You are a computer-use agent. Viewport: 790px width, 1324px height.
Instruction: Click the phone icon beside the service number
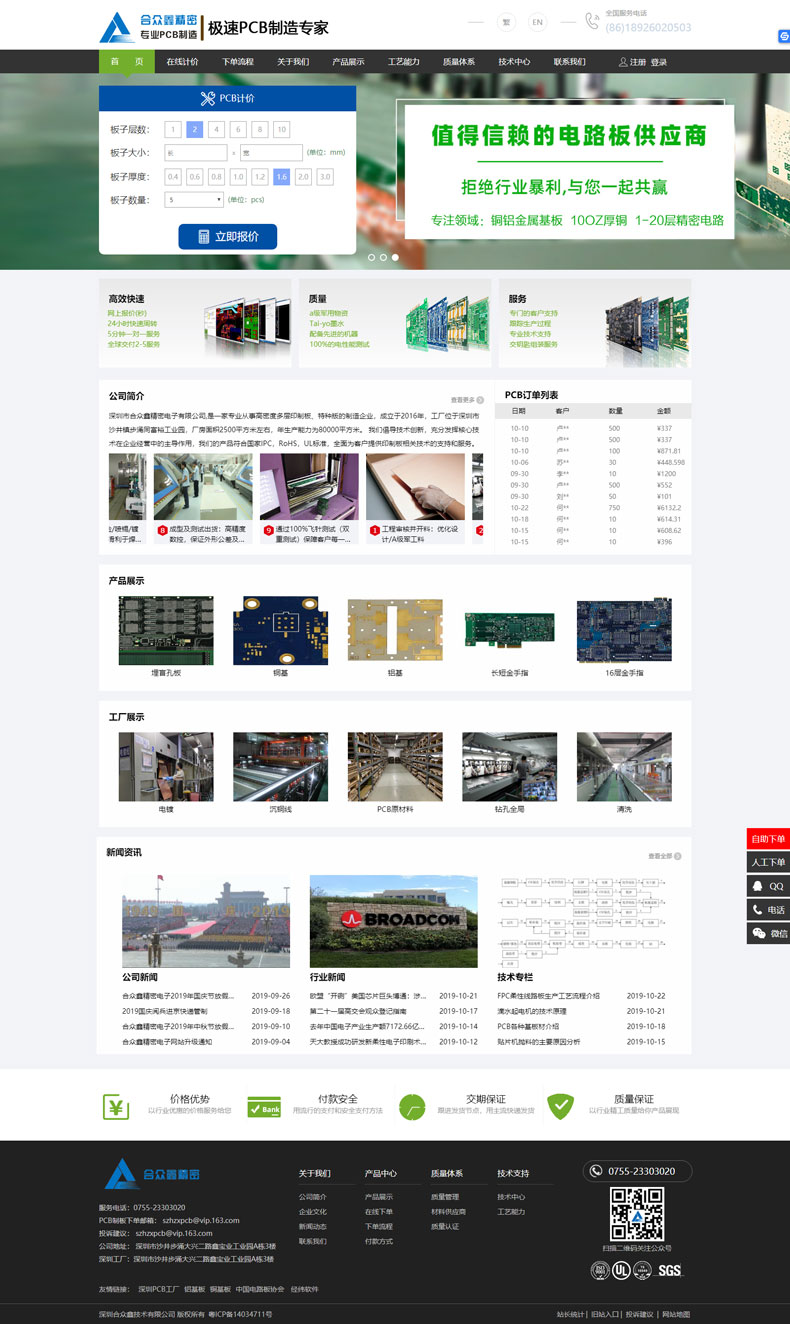[592, 21]
